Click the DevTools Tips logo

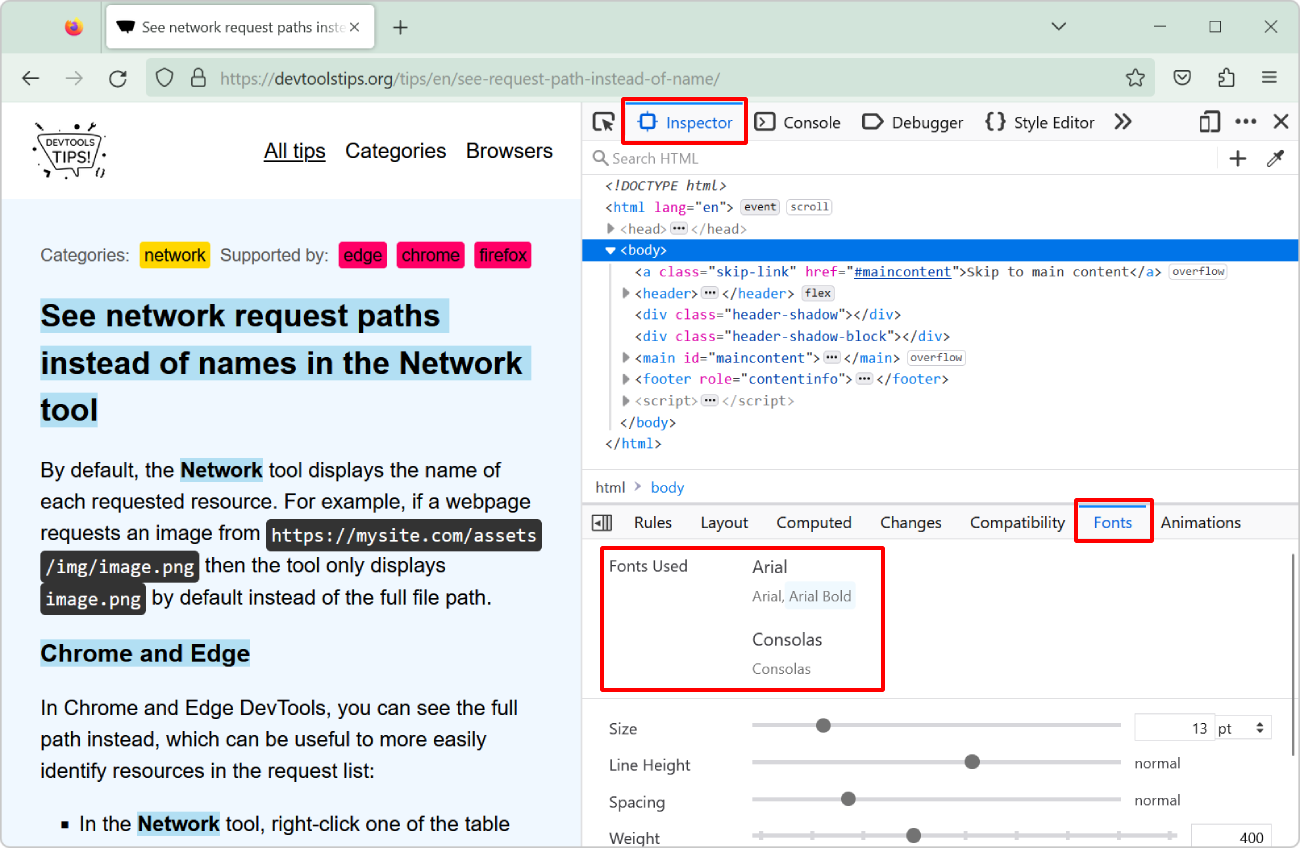(x=70, y=151)
